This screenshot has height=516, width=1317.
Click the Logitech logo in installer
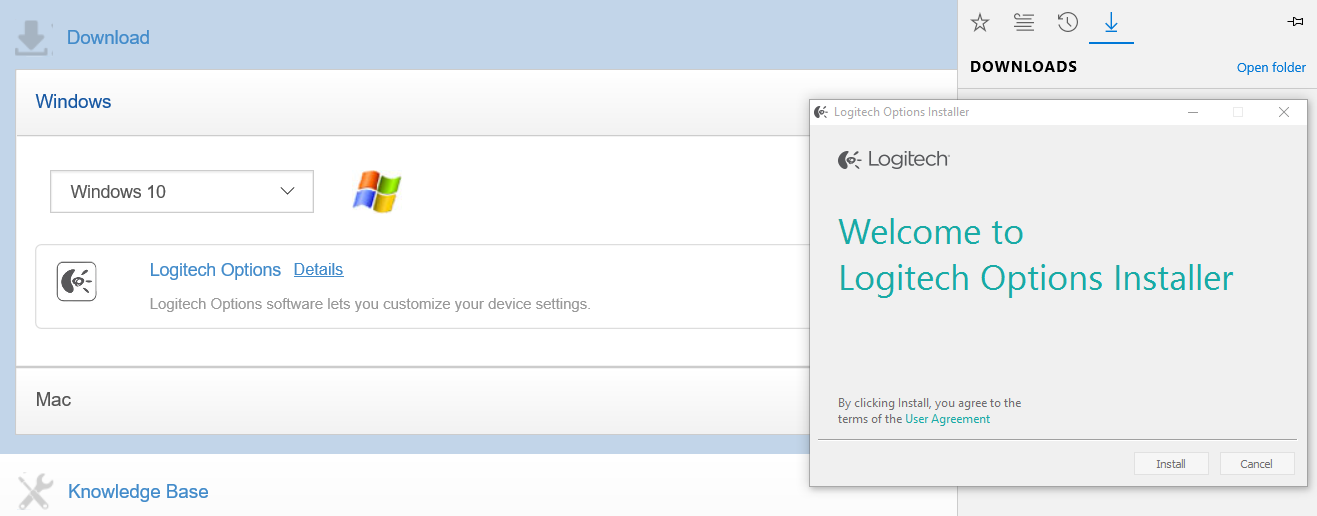894,159
